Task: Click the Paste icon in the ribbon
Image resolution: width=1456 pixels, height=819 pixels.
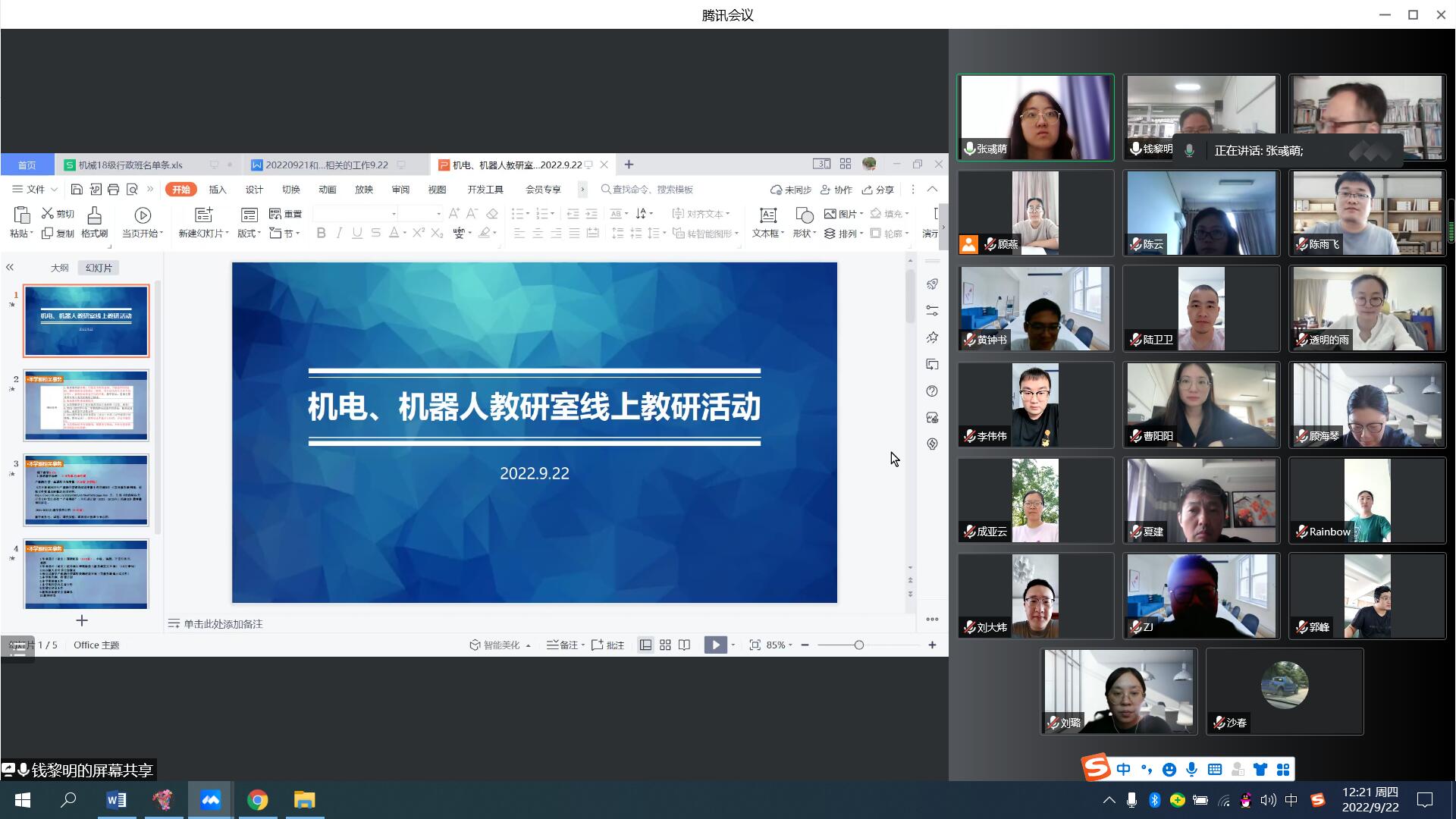Action: (21, 215)
